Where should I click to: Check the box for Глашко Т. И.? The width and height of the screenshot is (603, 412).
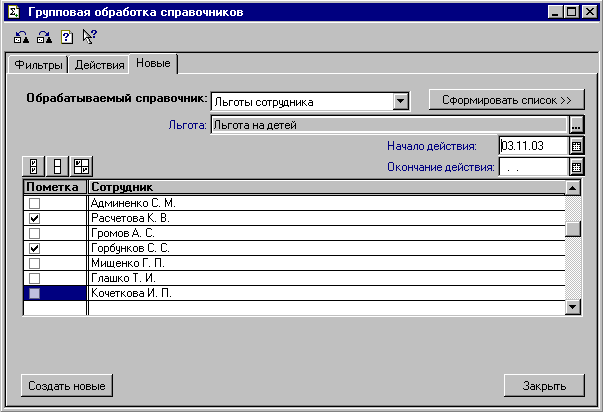pos(34,278)
